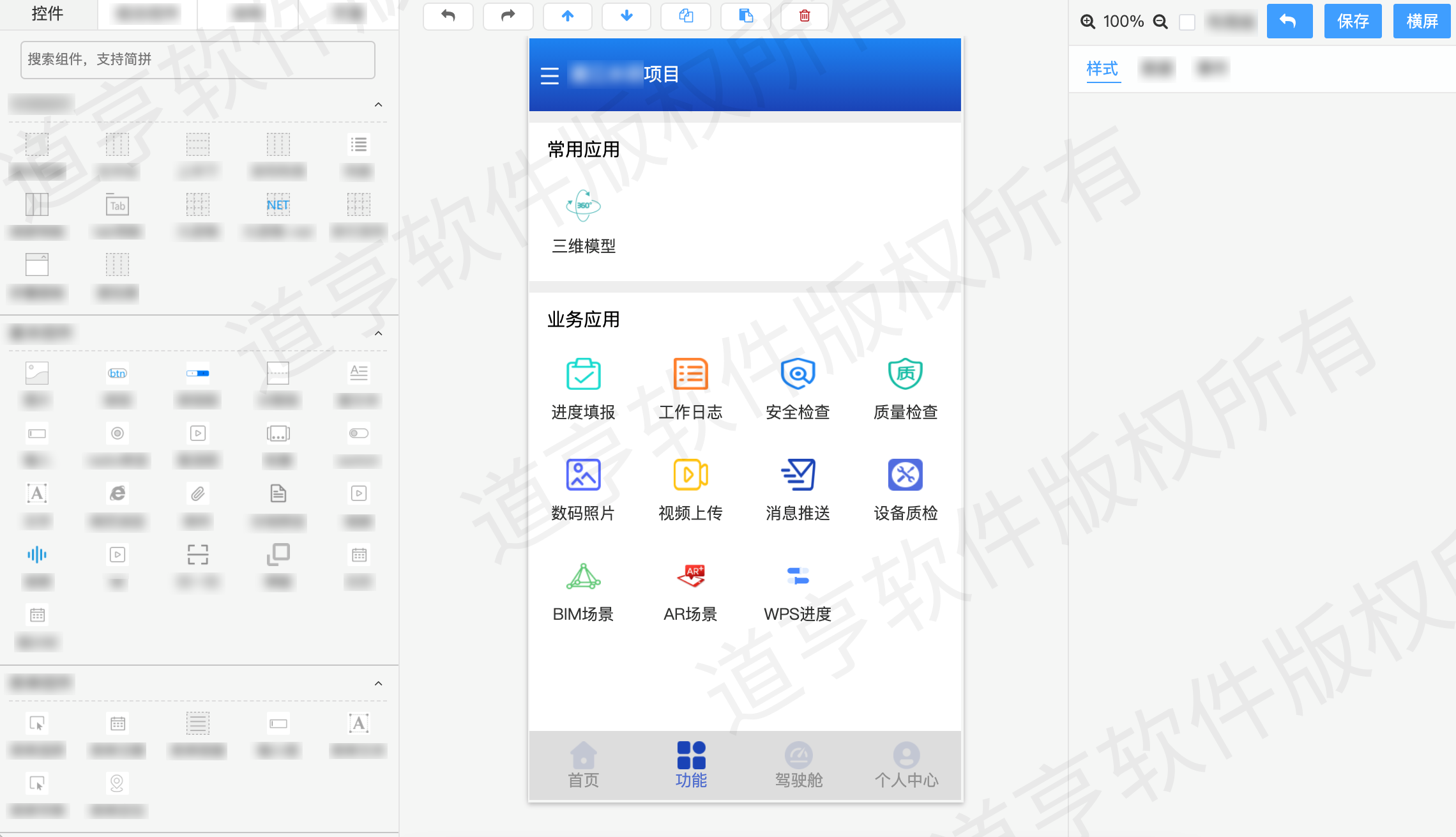Click the blue move-down arrow button
Viewport: 1456px width, 837px height.
pyautogui.click(x=626, y=16)
